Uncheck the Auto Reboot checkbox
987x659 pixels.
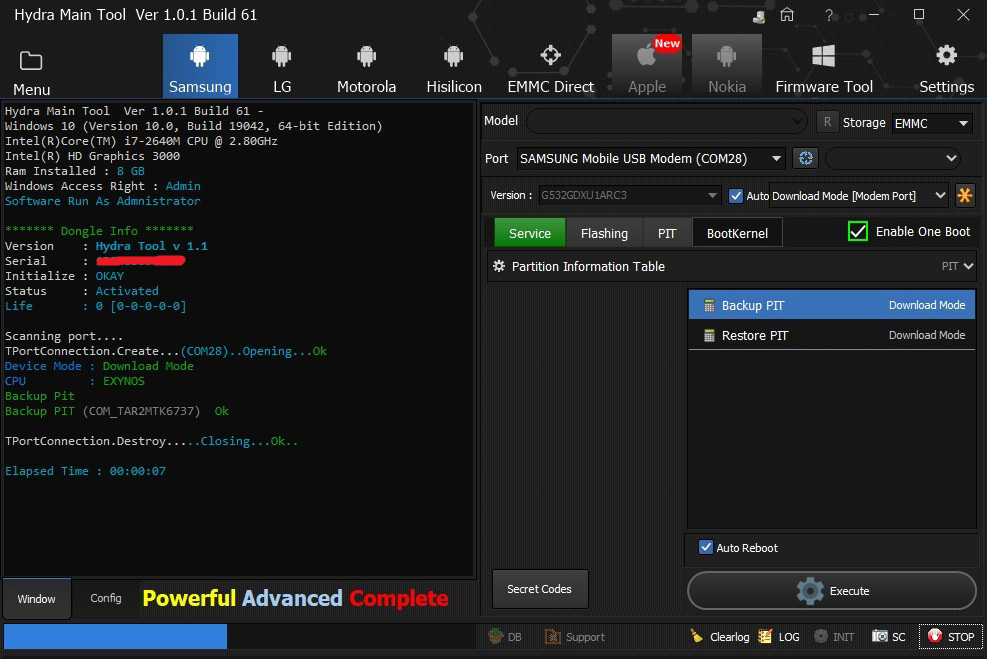(x=706, y=548)
